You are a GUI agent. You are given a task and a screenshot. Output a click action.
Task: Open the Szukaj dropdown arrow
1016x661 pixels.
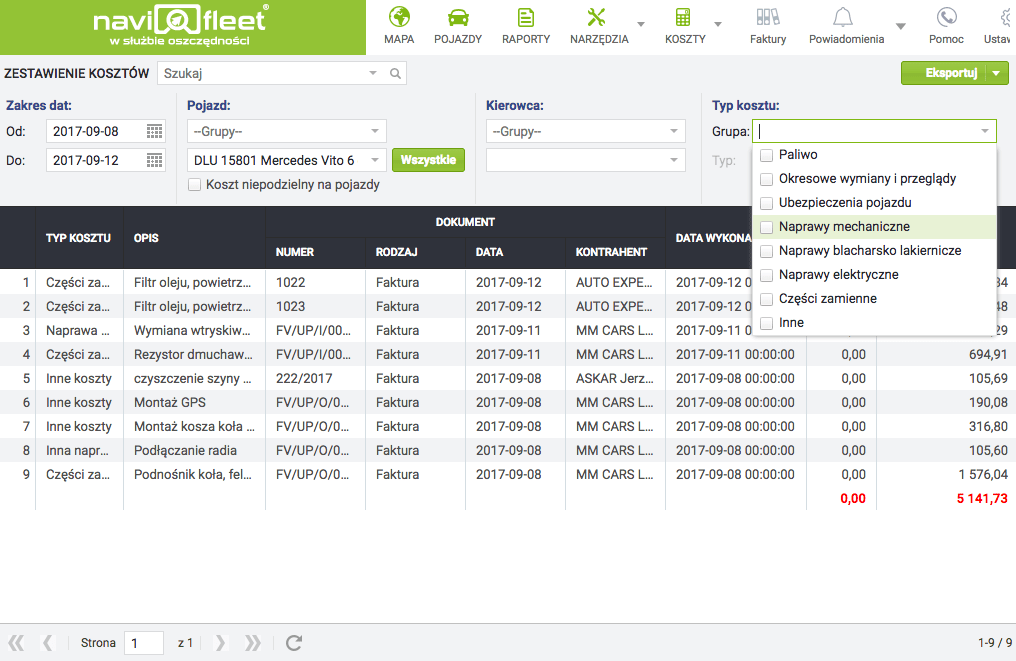click(x=373, y=73)
